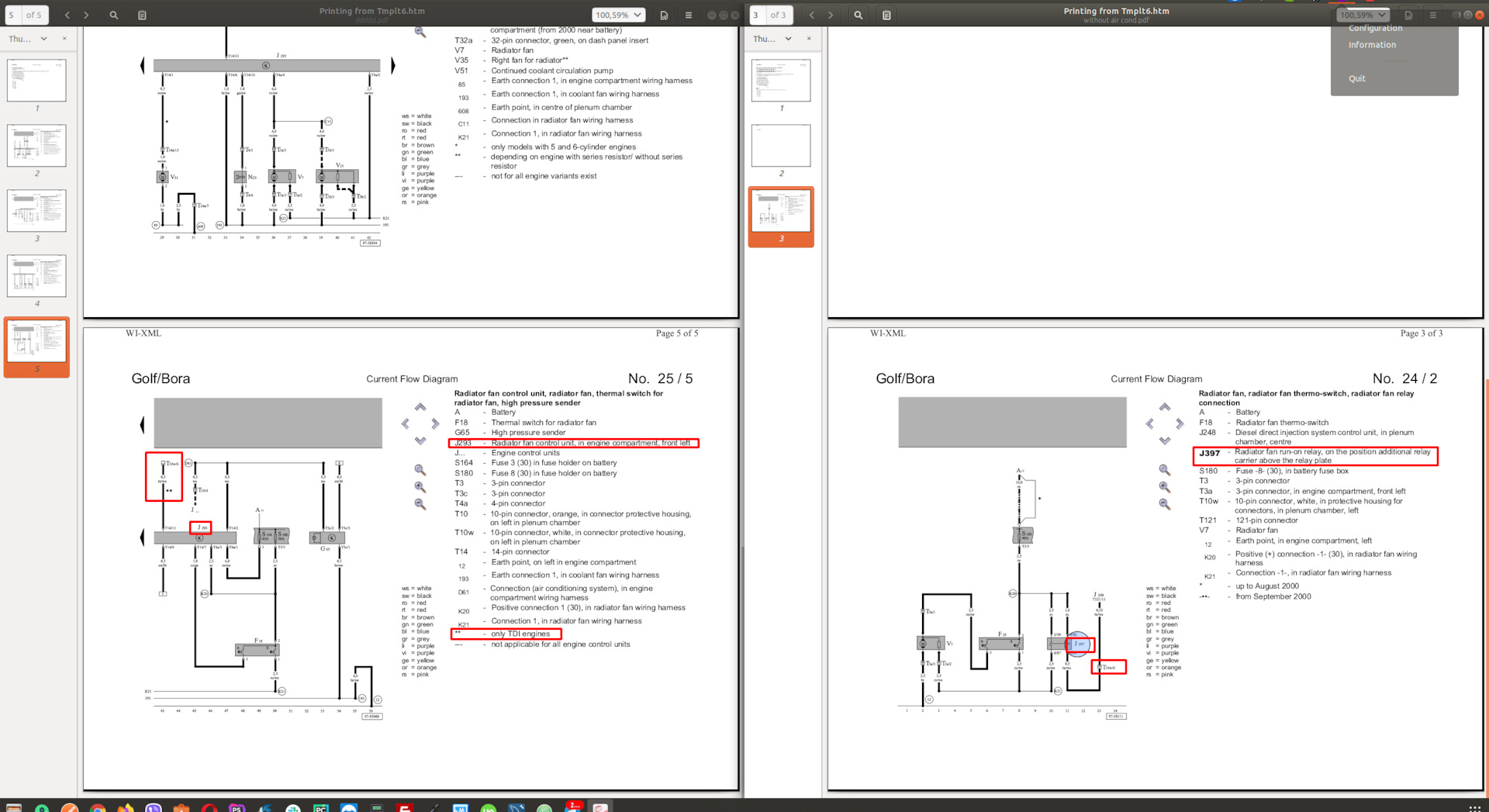This screenshot has width=1489, height=812.
Task: Click 'G65 High pressure sender' legend line
Action: pyautogui.click(x=510, y=432)
